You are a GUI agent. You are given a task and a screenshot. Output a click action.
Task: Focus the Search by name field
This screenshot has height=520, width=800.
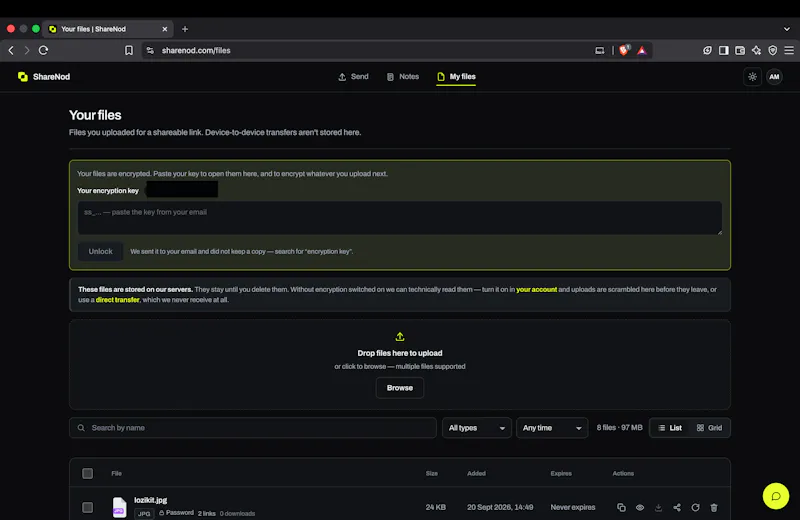coord(253,428)
